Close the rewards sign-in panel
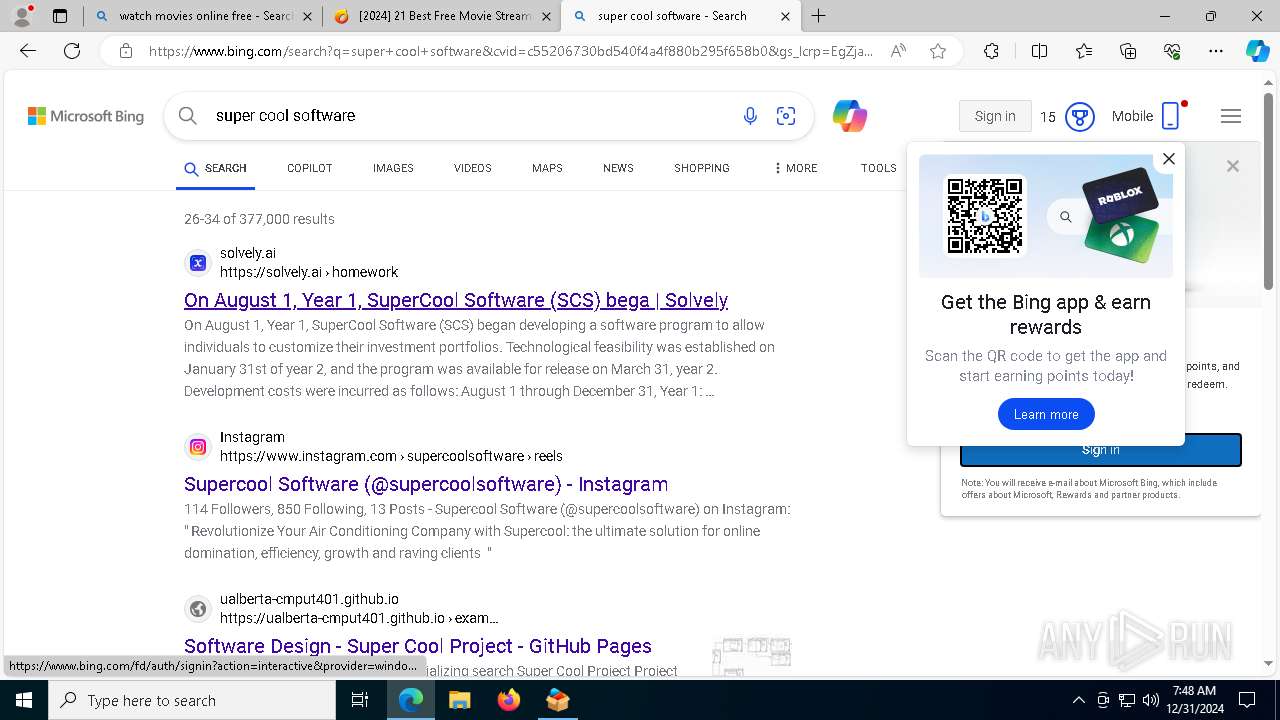1280x720 pixels. (1233, 166)
